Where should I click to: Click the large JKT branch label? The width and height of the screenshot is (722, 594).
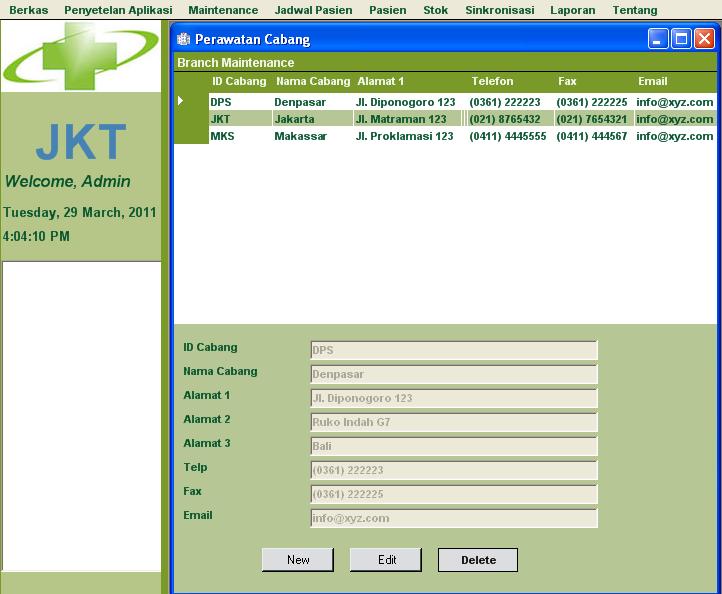(x=81, y=141)
